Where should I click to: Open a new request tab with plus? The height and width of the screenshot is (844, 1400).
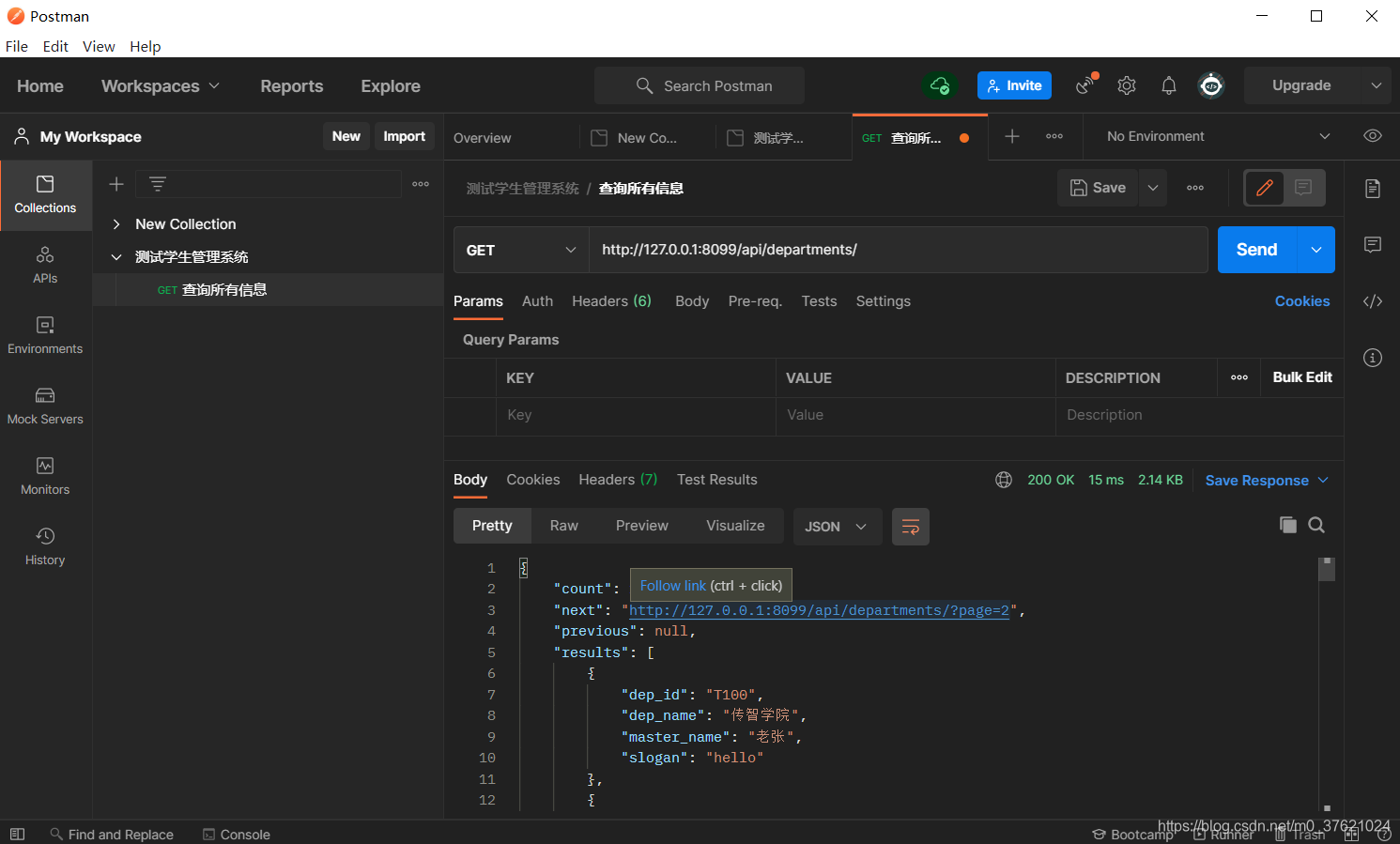(1012, 136)
